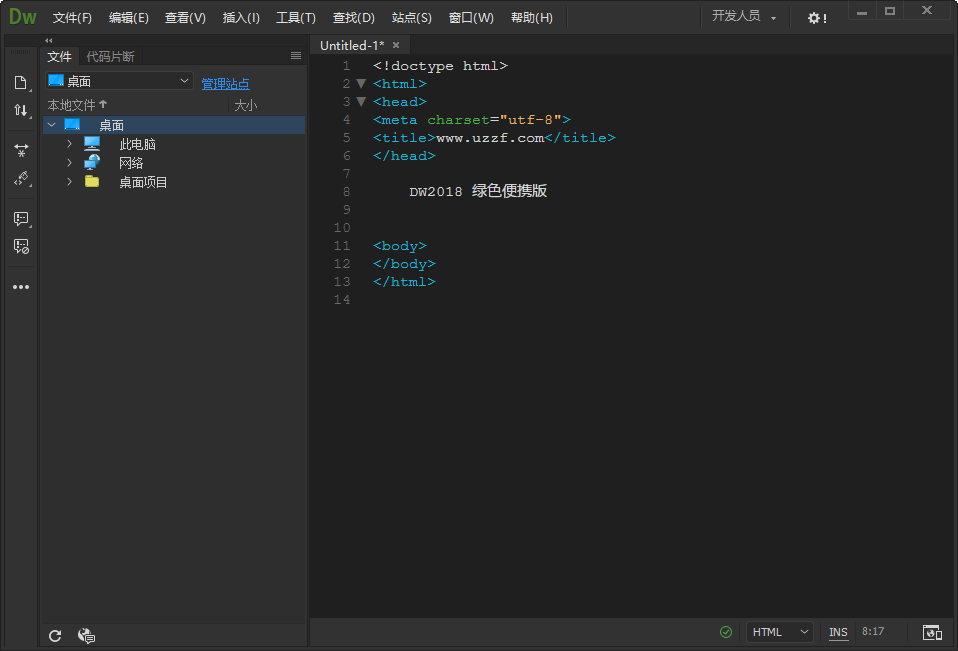The height and width of the screenshot is (651, 958).
Task: Open the 工具(T) menu
Action: click(x=296, y=18)
